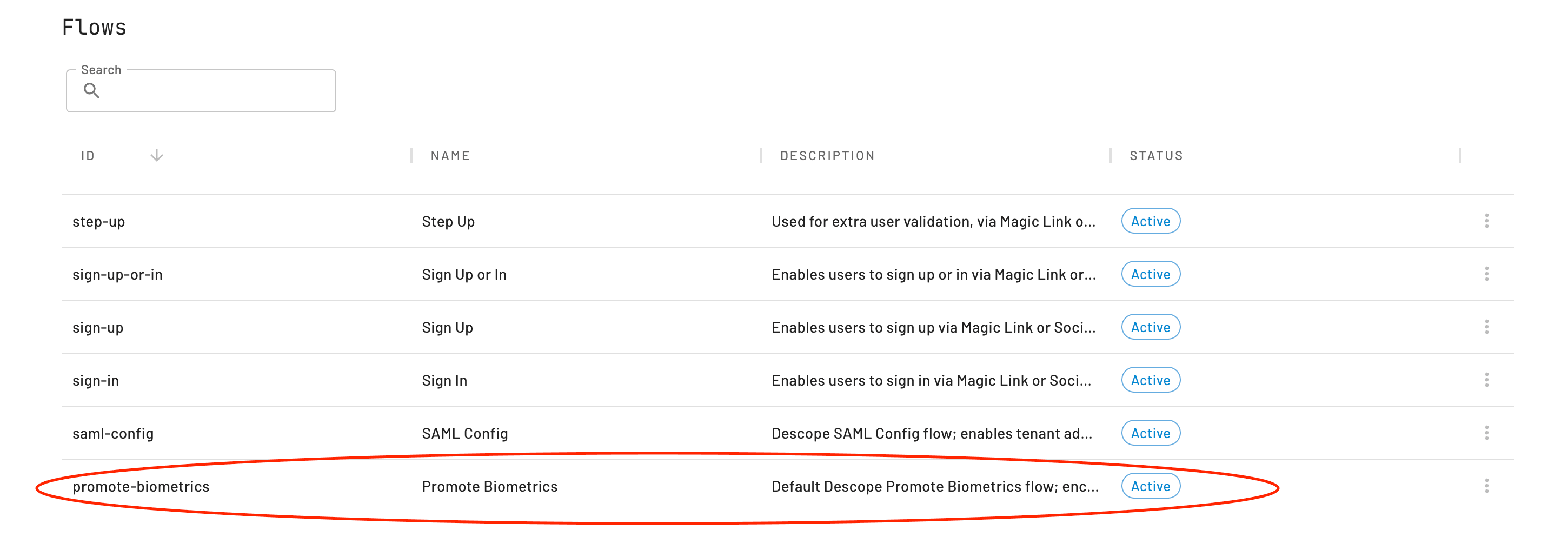Viewport: 1568px width, 543px height.
Task: Click the sign-up flow description text
Action: tap(933, 328)
